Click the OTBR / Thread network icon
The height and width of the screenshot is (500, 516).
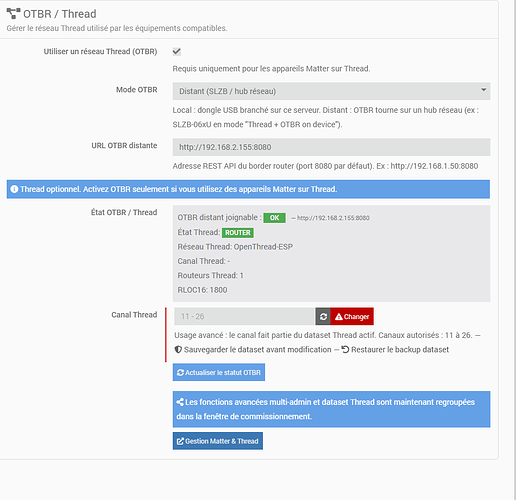(x=13, y=14)
